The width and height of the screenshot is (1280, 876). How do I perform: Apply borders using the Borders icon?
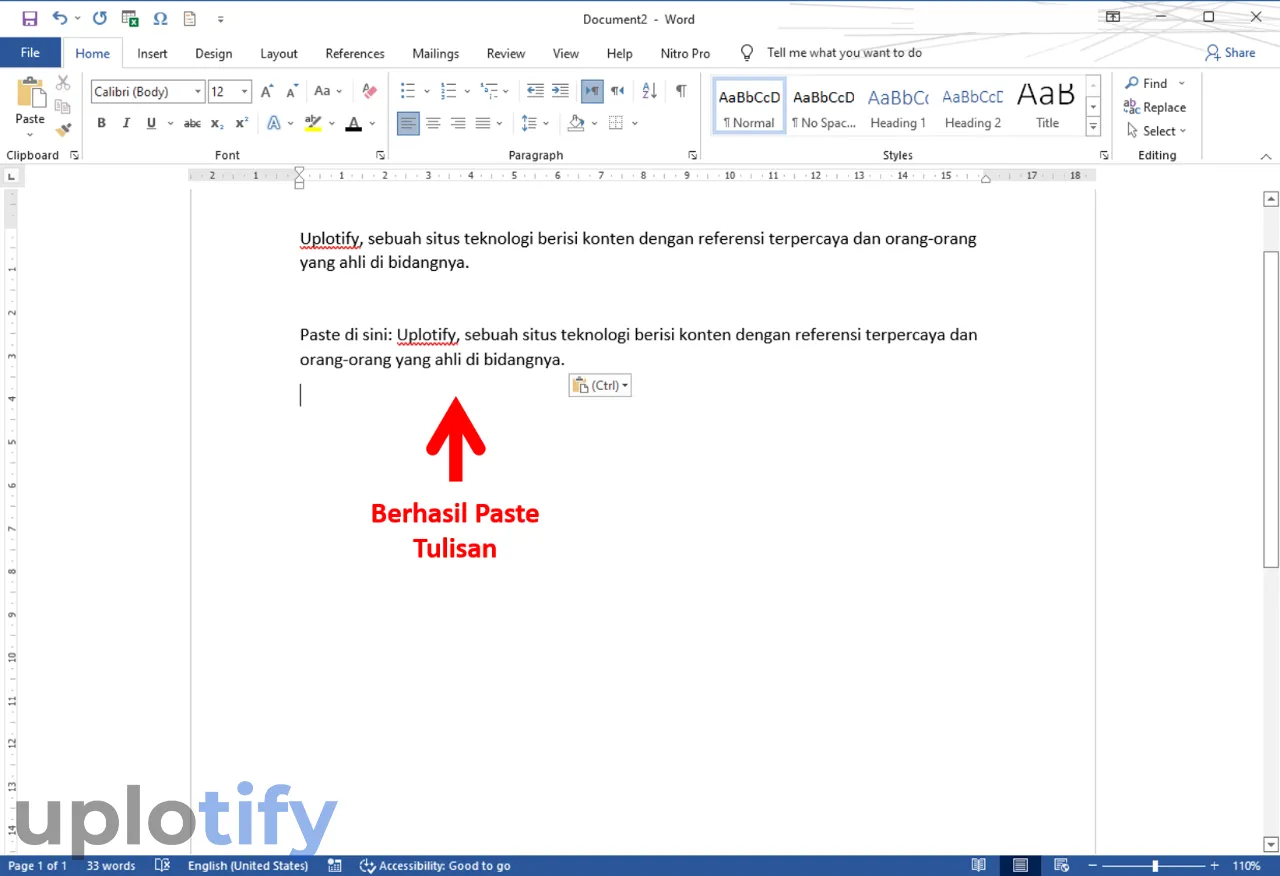click(x=616, y=123)
